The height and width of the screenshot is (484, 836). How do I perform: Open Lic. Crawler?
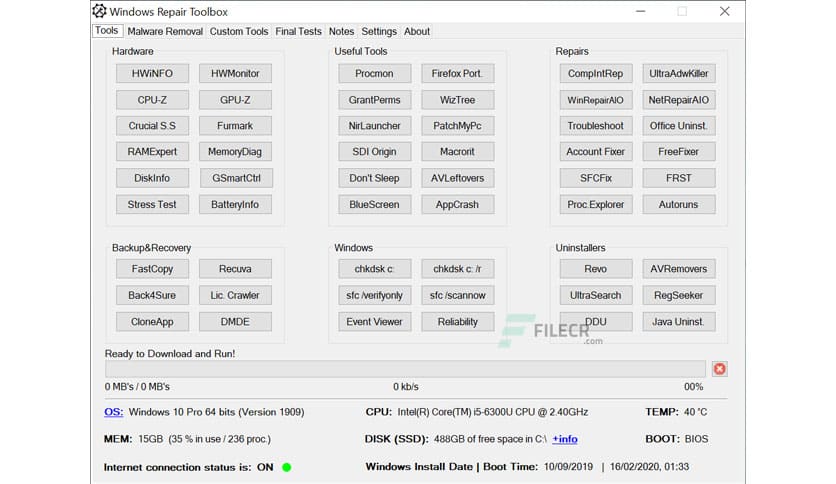click(235, 295)
